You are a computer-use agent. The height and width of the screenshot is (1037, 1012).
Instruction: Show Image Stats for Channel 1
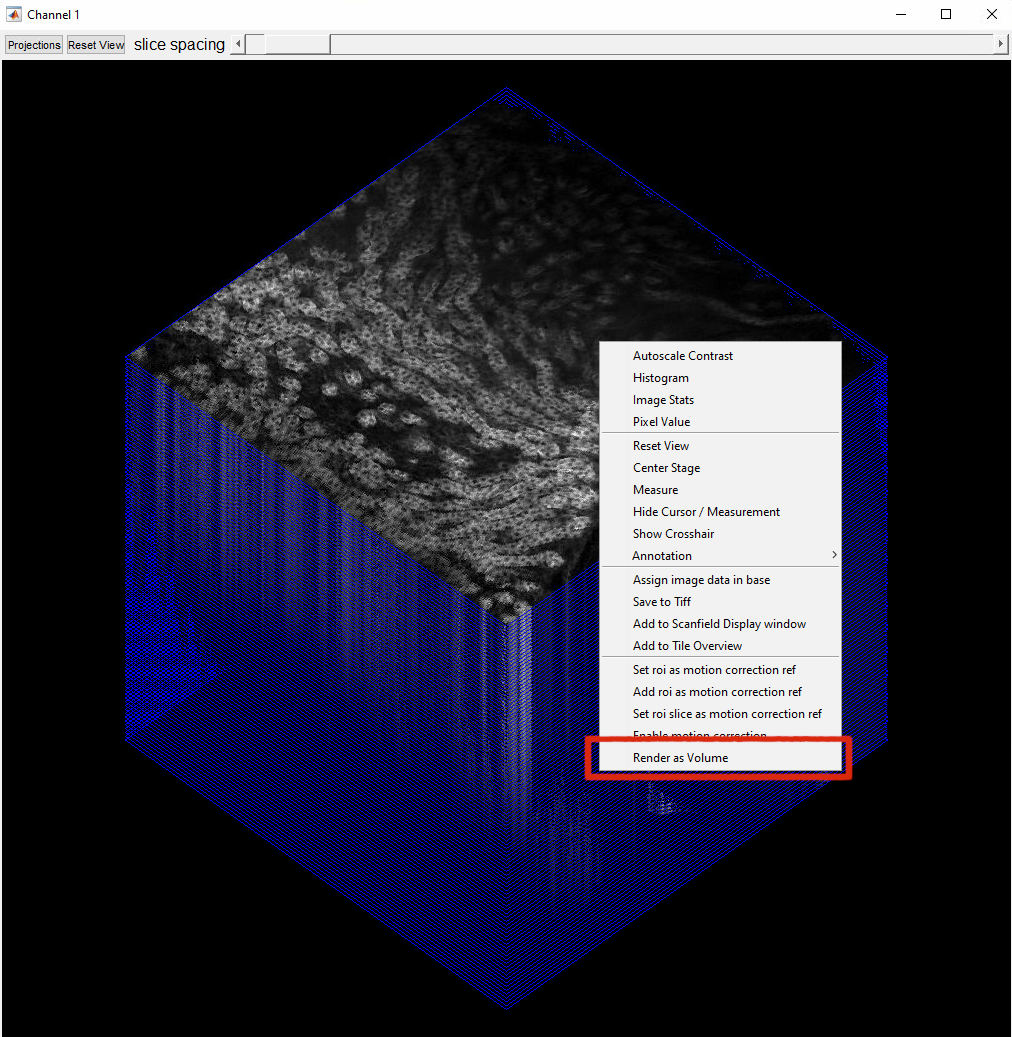tap(661, 399)
